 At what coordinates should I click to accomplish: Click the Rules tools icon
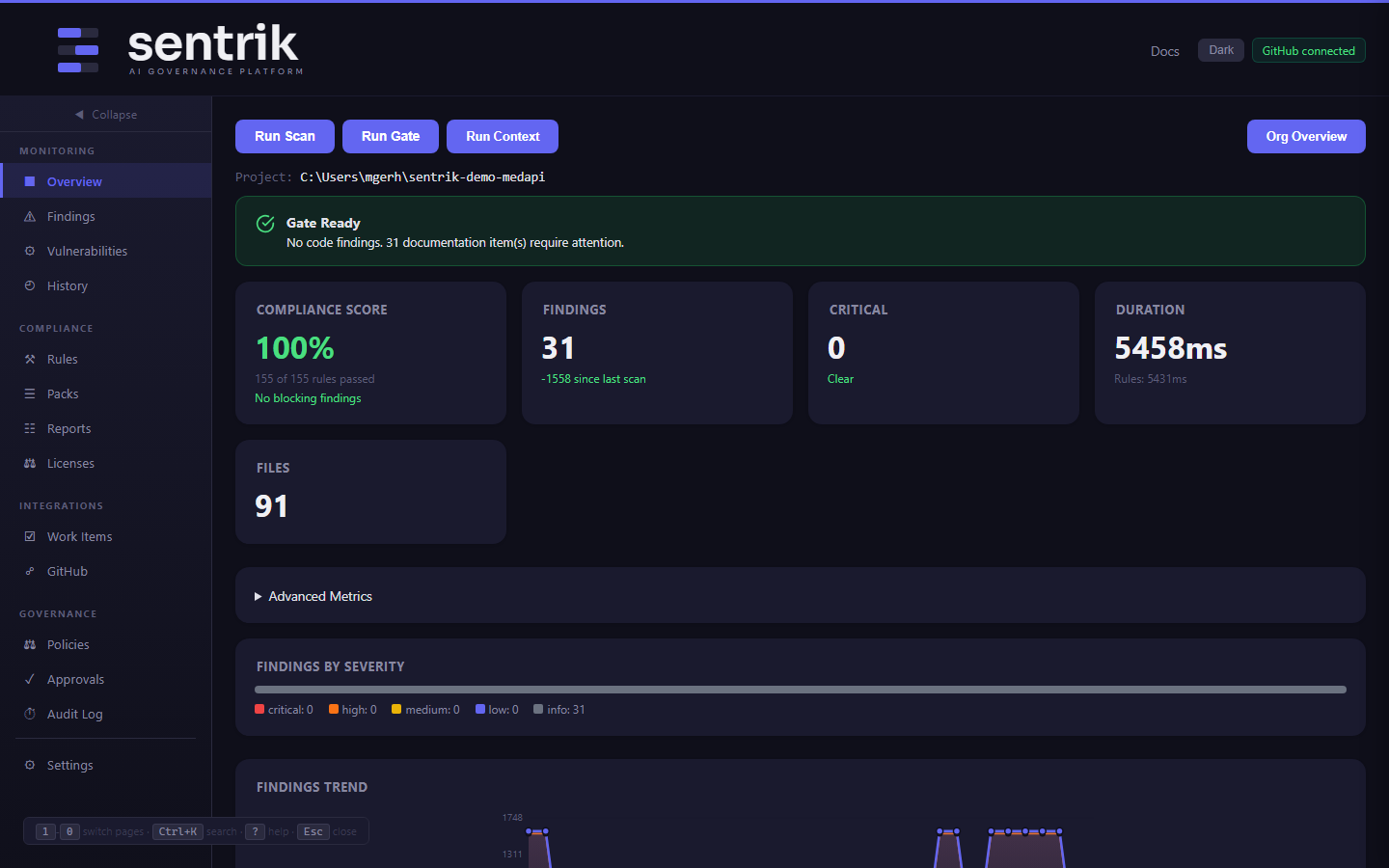pyautogui.click(x=30, y=359)
